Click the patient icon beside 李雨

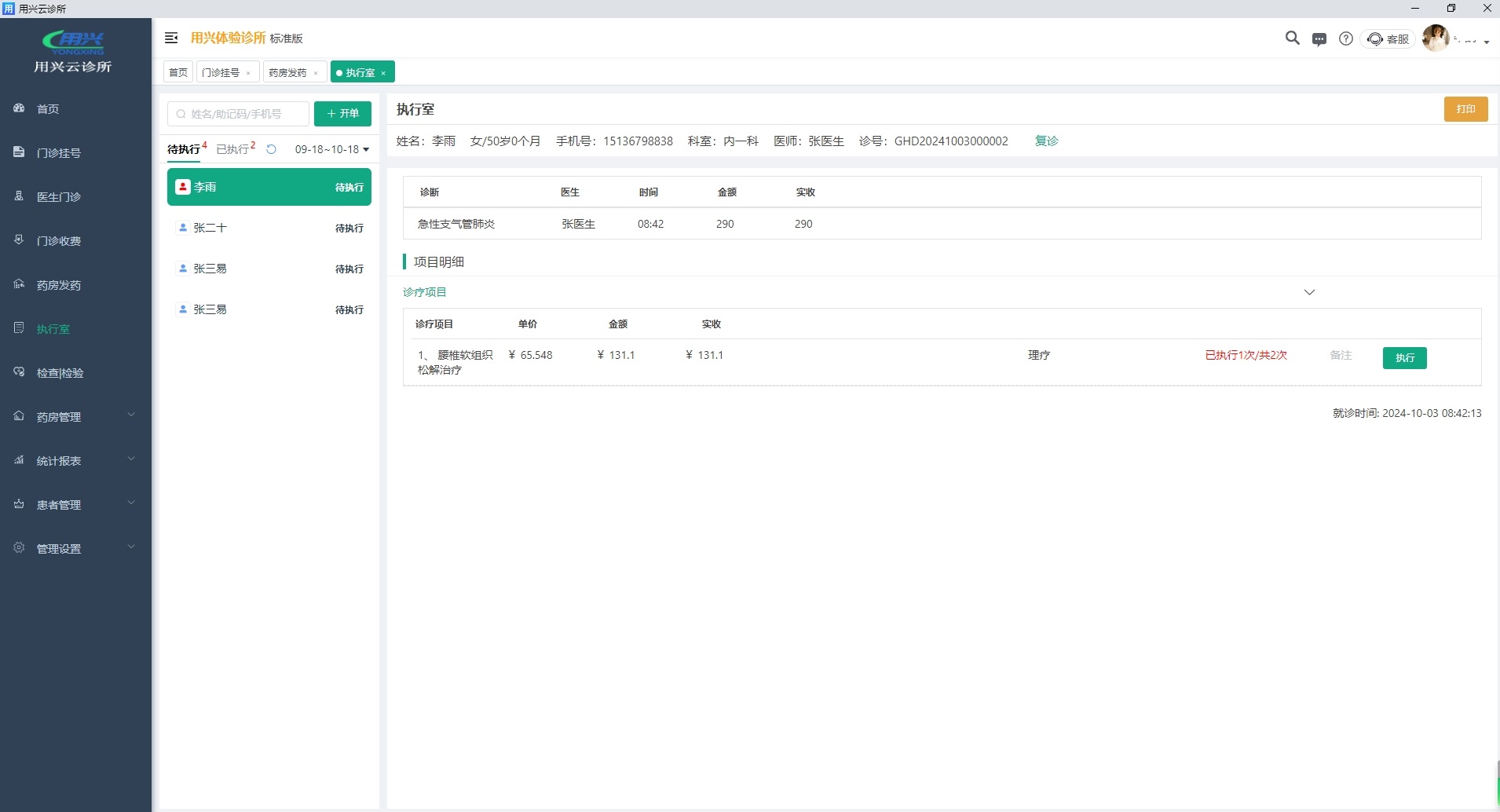click(183, 187)
